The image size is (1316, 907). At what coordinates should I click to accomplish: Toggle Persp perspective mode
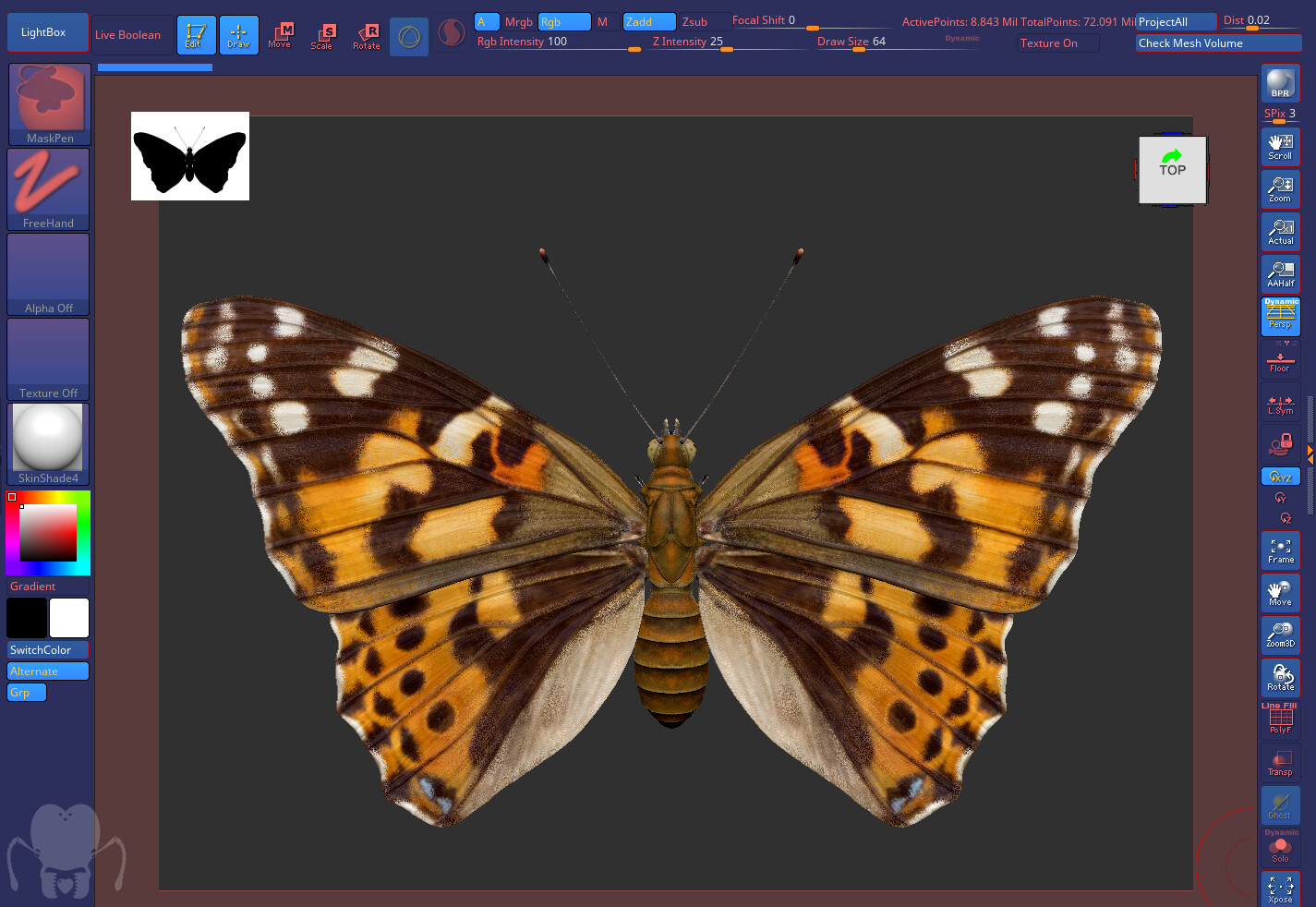click(x=1280, y=316)
